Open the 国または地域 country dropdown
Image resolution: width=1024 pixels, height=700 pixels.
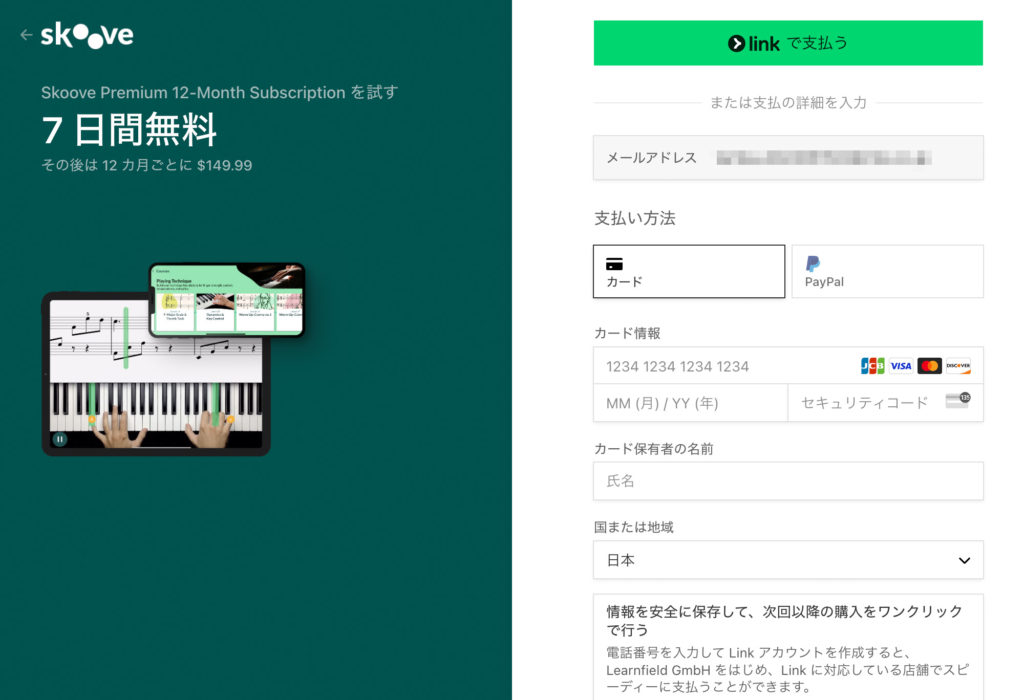pyautogui.click(x=787, y=560)
